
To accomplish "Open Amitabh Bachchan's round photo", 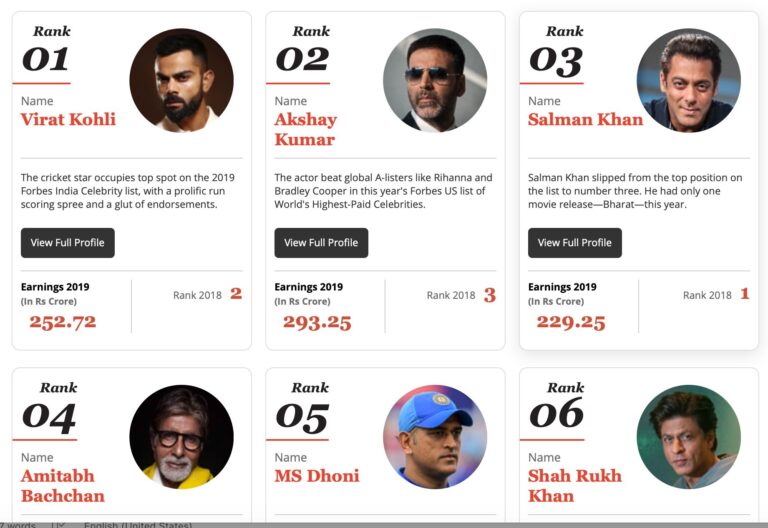I will [x=181, y=437].
